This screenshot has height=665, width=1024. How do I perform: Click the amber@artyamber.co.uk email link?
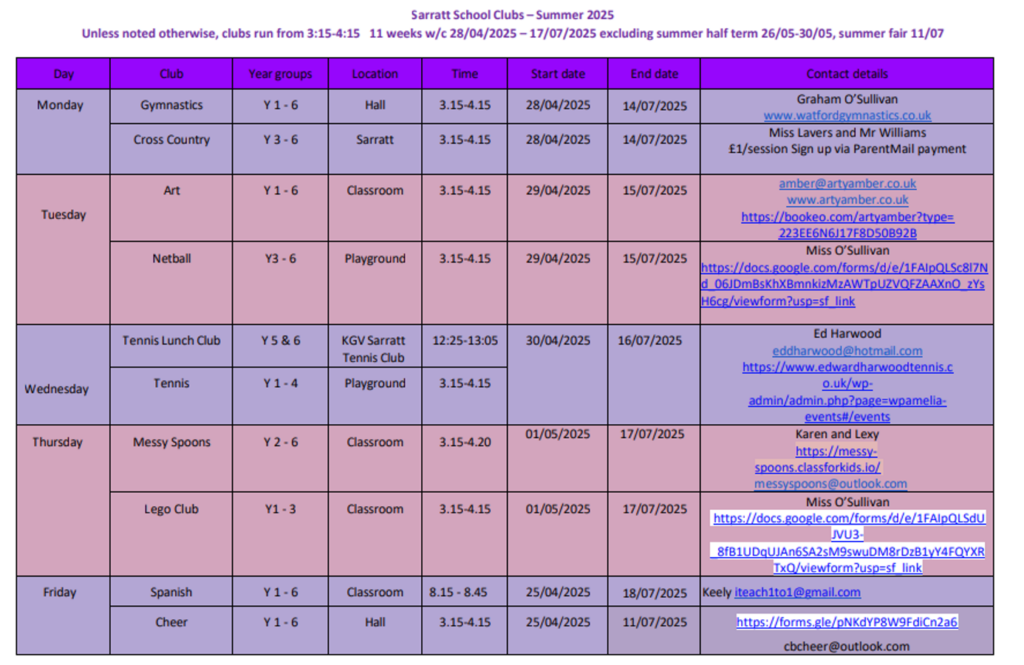tap(847, 184)
